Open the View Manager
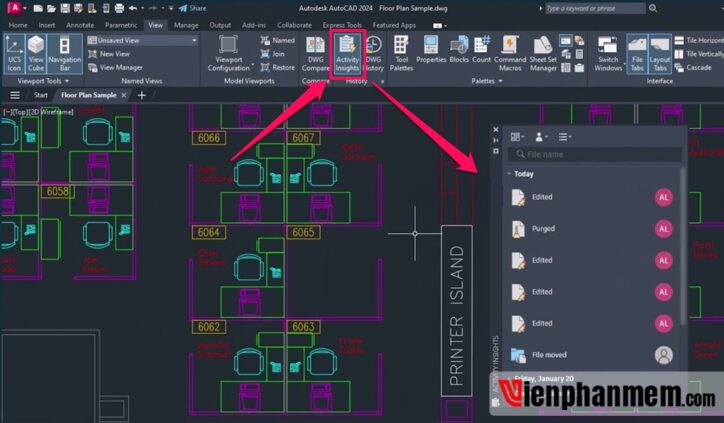The image size is (724, 423). (x=115, y=67)
